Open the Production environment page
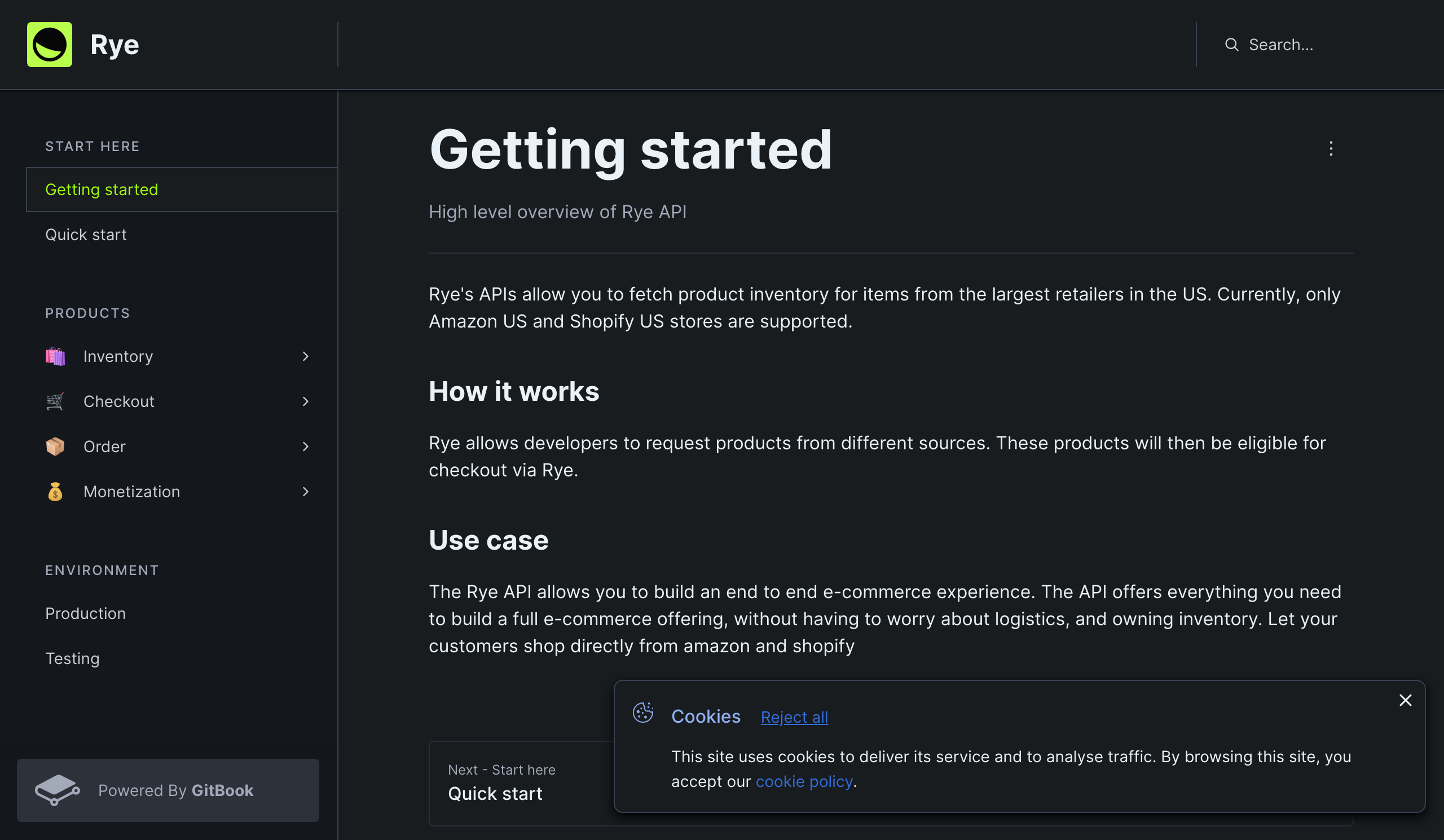 (182, 613)
